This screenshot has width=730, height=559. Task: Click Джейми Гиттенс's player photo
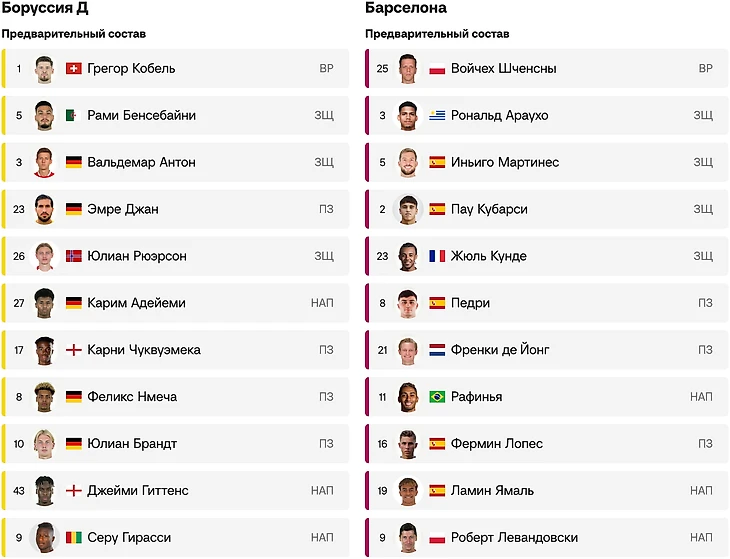pos(44,491)
